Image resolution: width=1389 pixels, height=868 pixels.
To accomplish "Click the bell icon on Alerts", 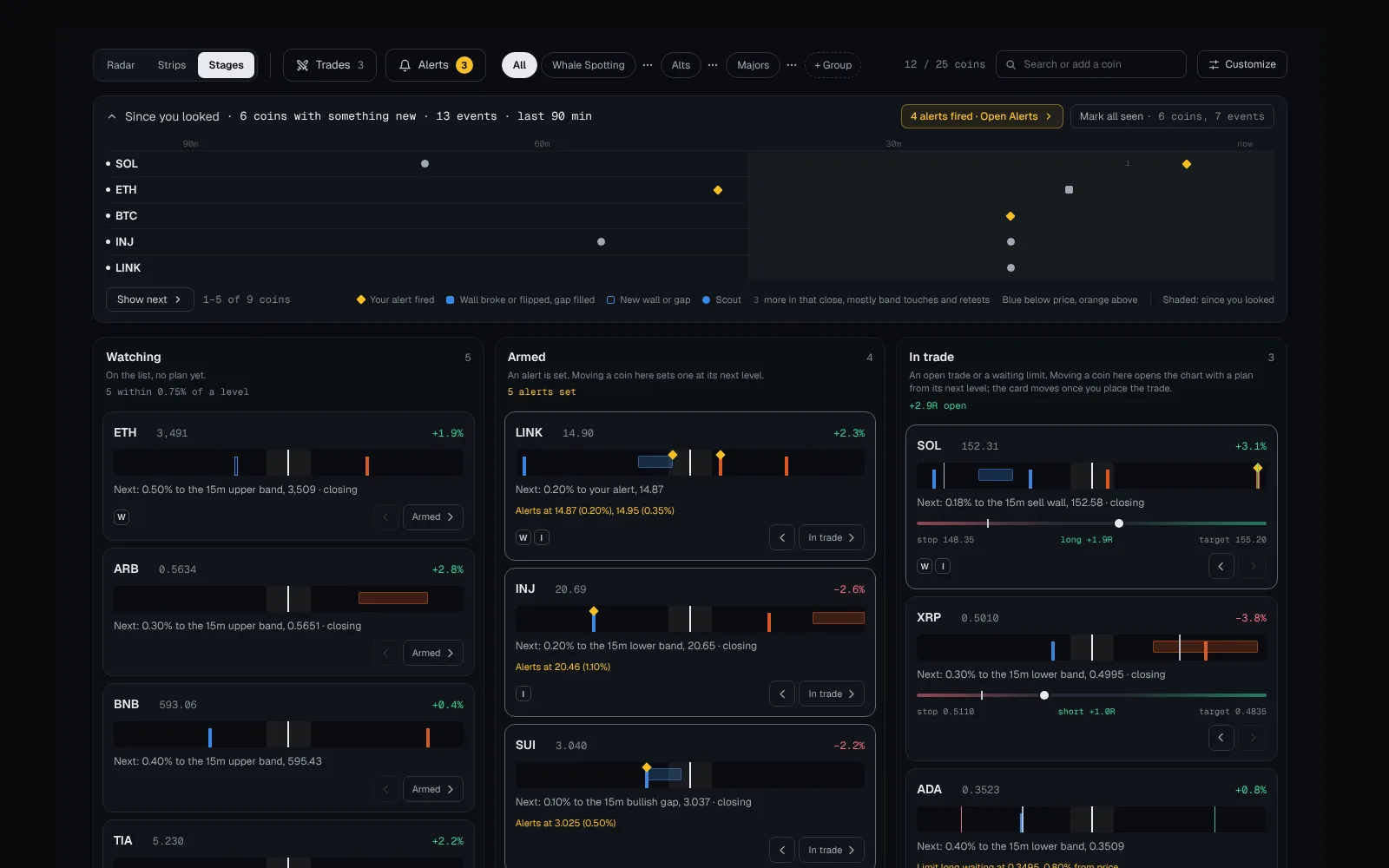I will pyautogui.click(x=405, y=65).
